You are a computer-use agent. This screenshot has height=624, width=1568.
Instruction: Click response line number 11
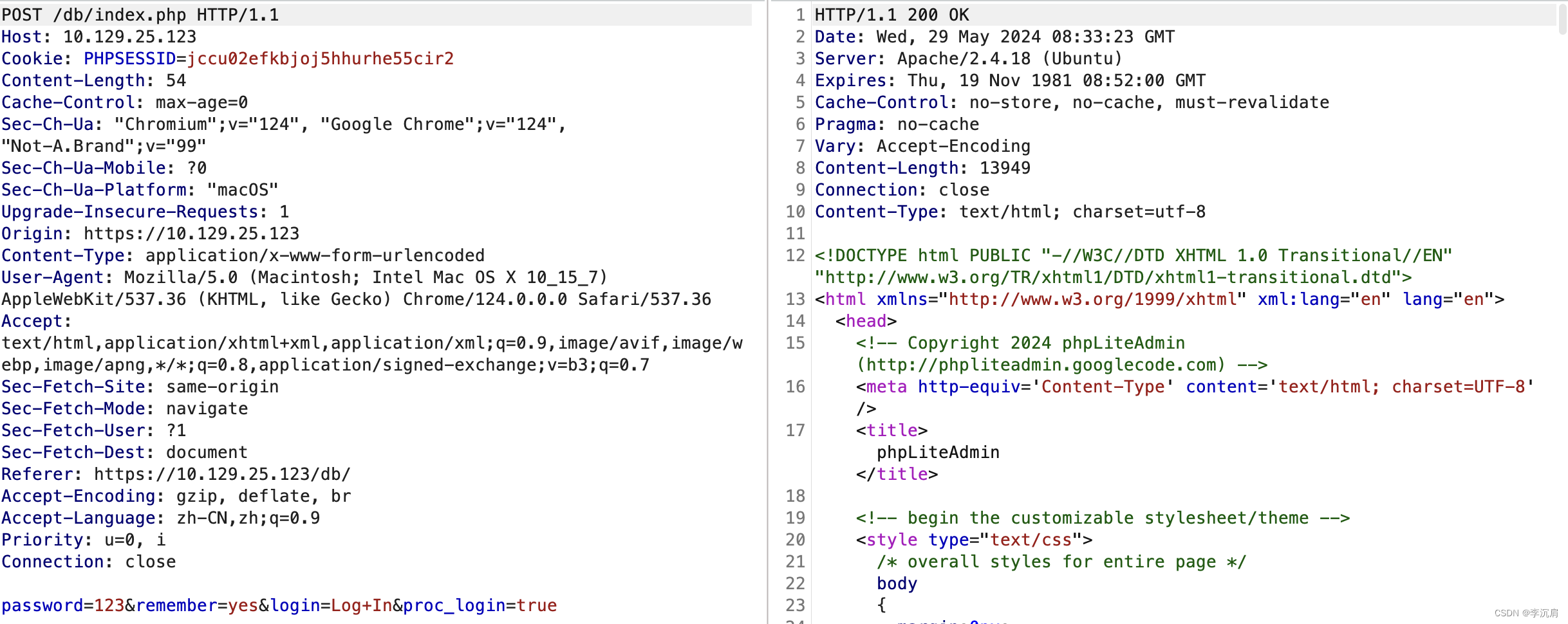point(796,234)
